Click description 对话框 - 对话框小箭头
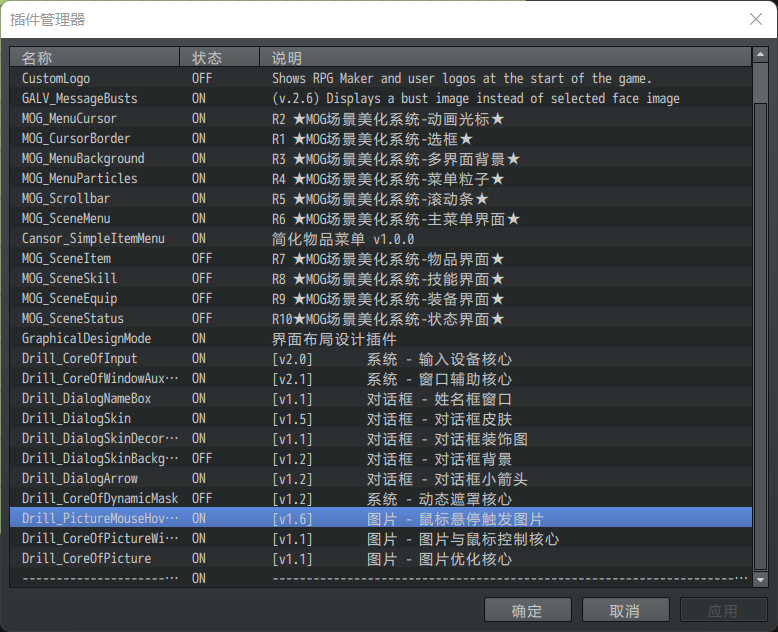This screenshot has height=632, width=778. [447, 479]
